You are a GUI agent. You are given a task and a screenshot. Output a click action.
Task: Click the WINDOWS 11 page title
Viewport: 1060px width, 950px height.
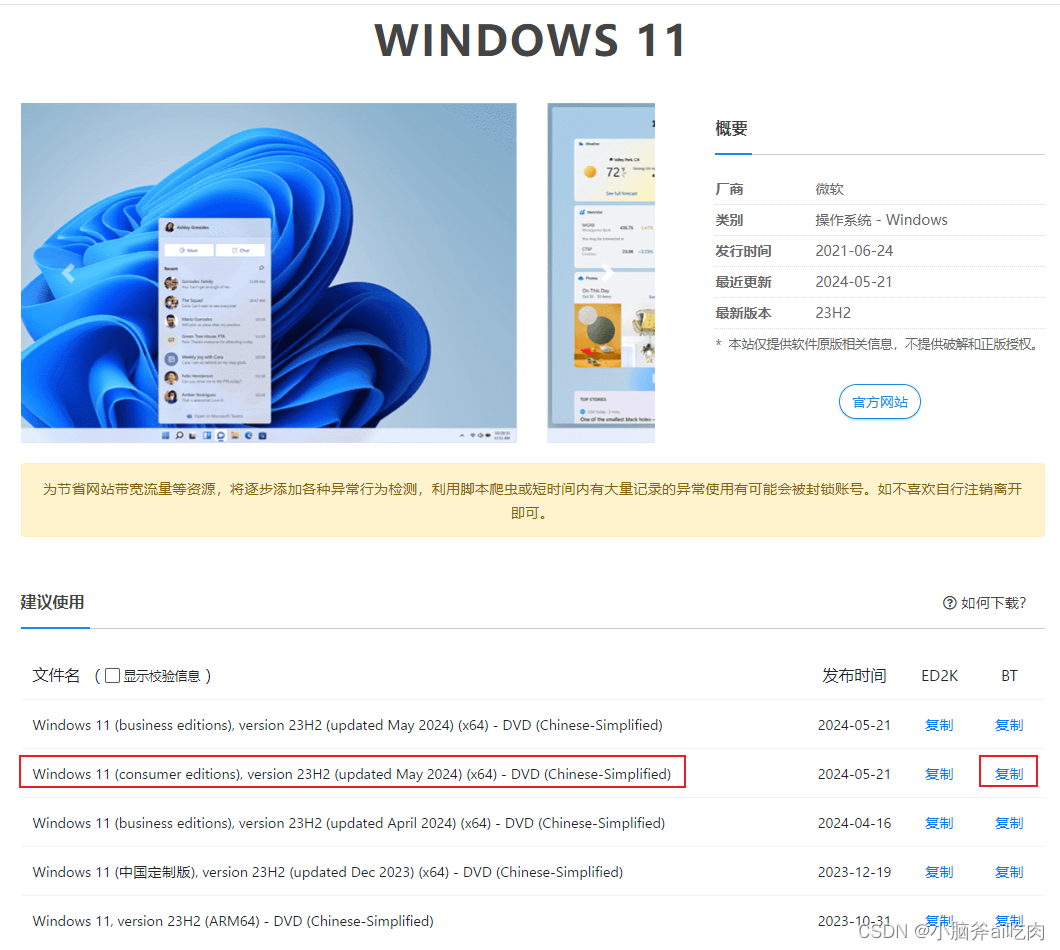(531, 40)
